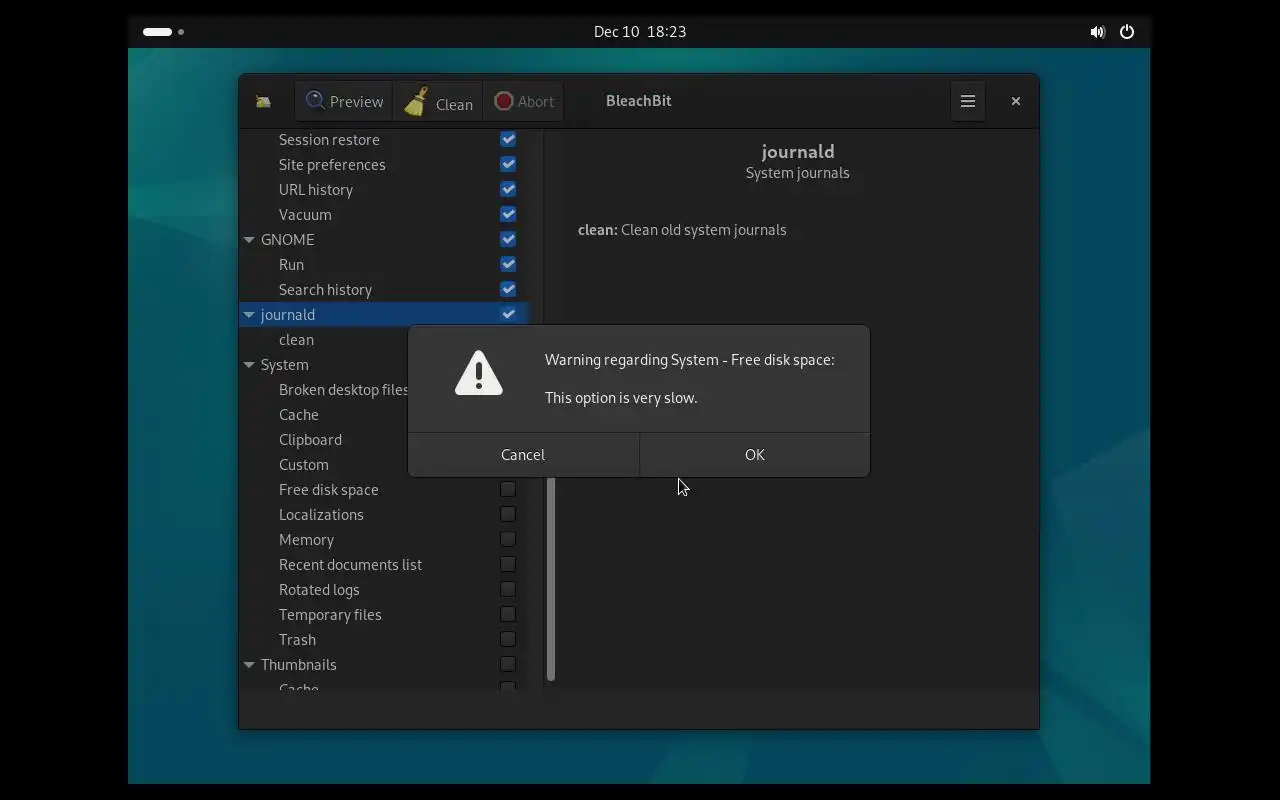The image size is (1280, 800).
Task: Select the Trash row label
Action: coord(297,639)
